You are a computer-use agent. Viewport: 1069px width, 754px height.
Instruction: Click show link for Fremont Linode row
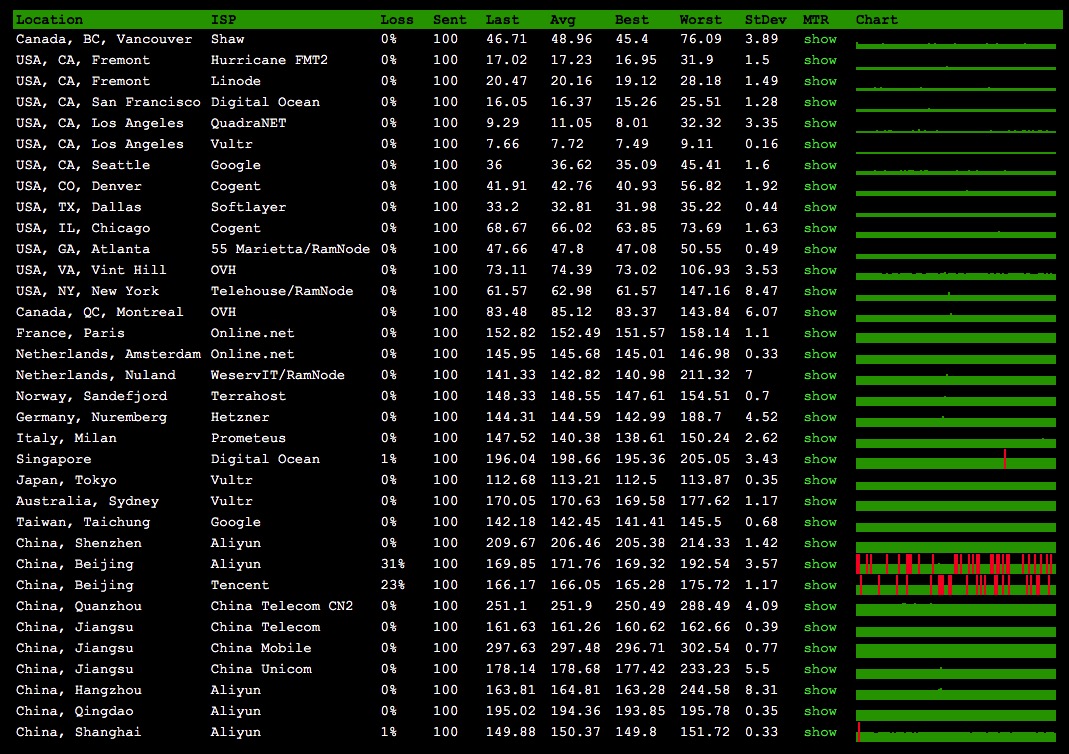click(x=820, y=81)
